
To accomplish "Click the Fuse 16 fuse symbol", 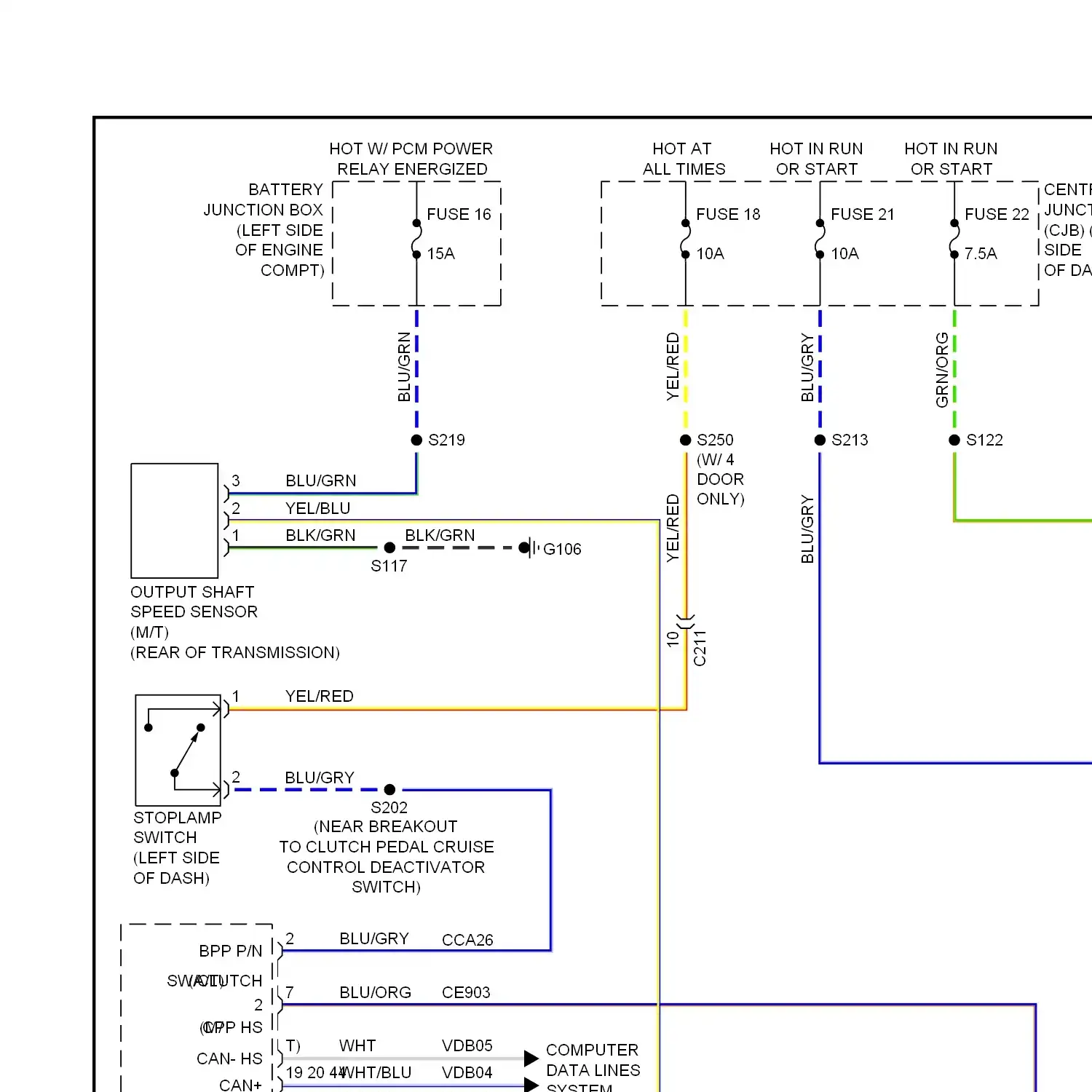I will [416, 239].
